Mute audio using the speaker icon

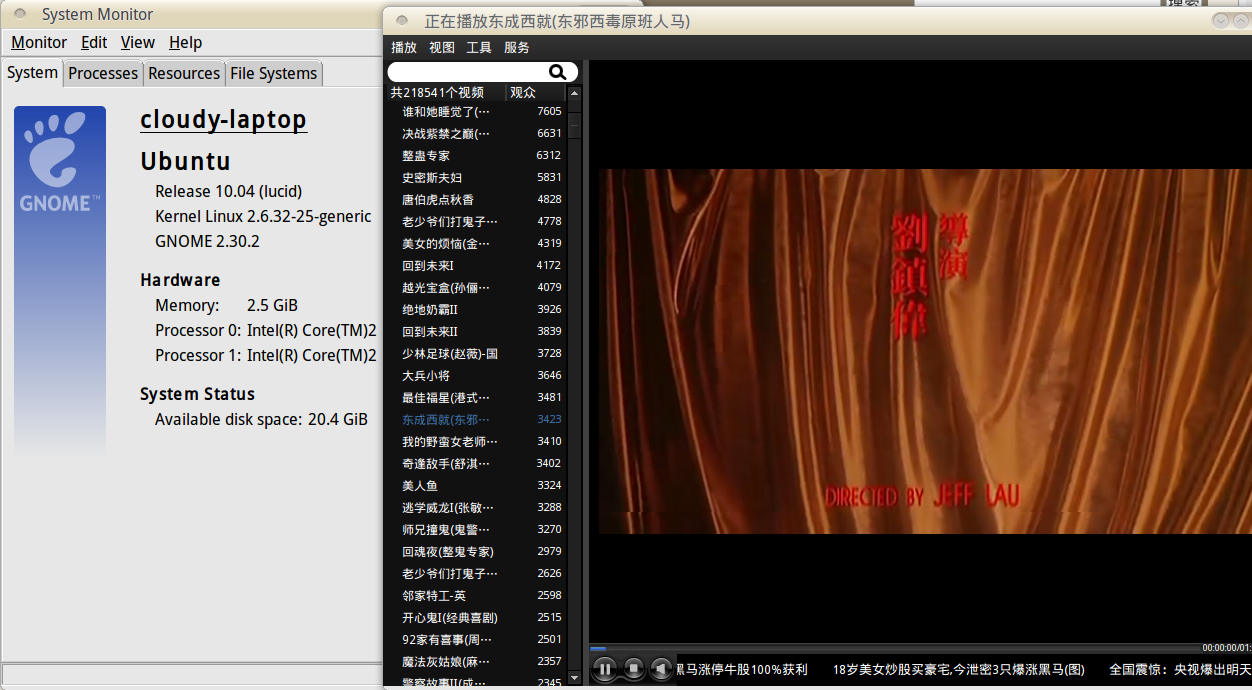pyautogui.click(x=661, y=668)
